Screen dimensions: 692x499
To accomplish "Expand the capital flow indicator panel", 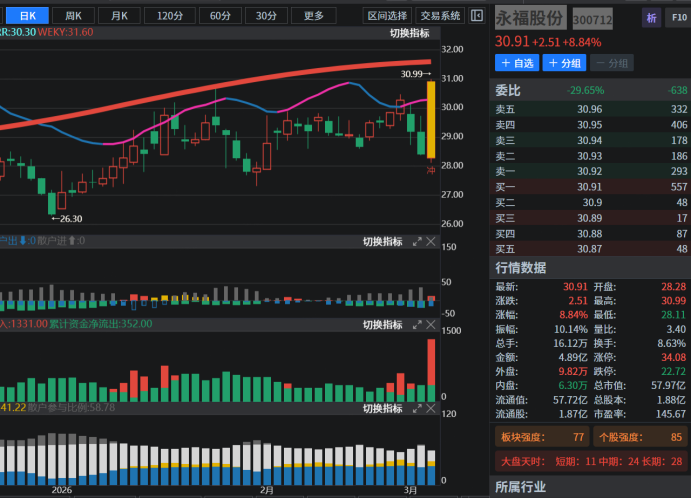I will (417, 325).
